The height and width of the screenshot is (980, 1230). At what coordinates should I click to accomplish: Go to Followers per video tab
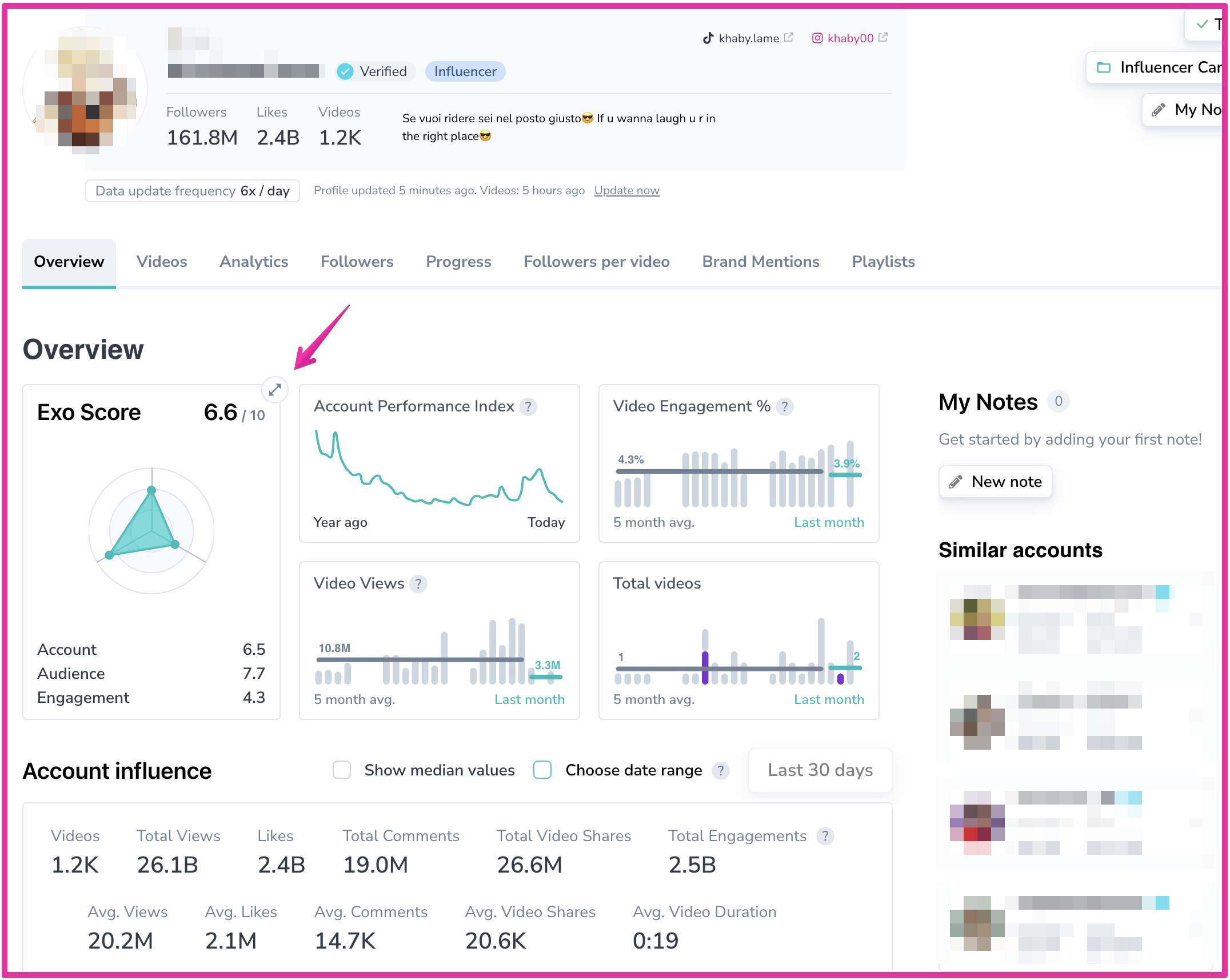597,262
